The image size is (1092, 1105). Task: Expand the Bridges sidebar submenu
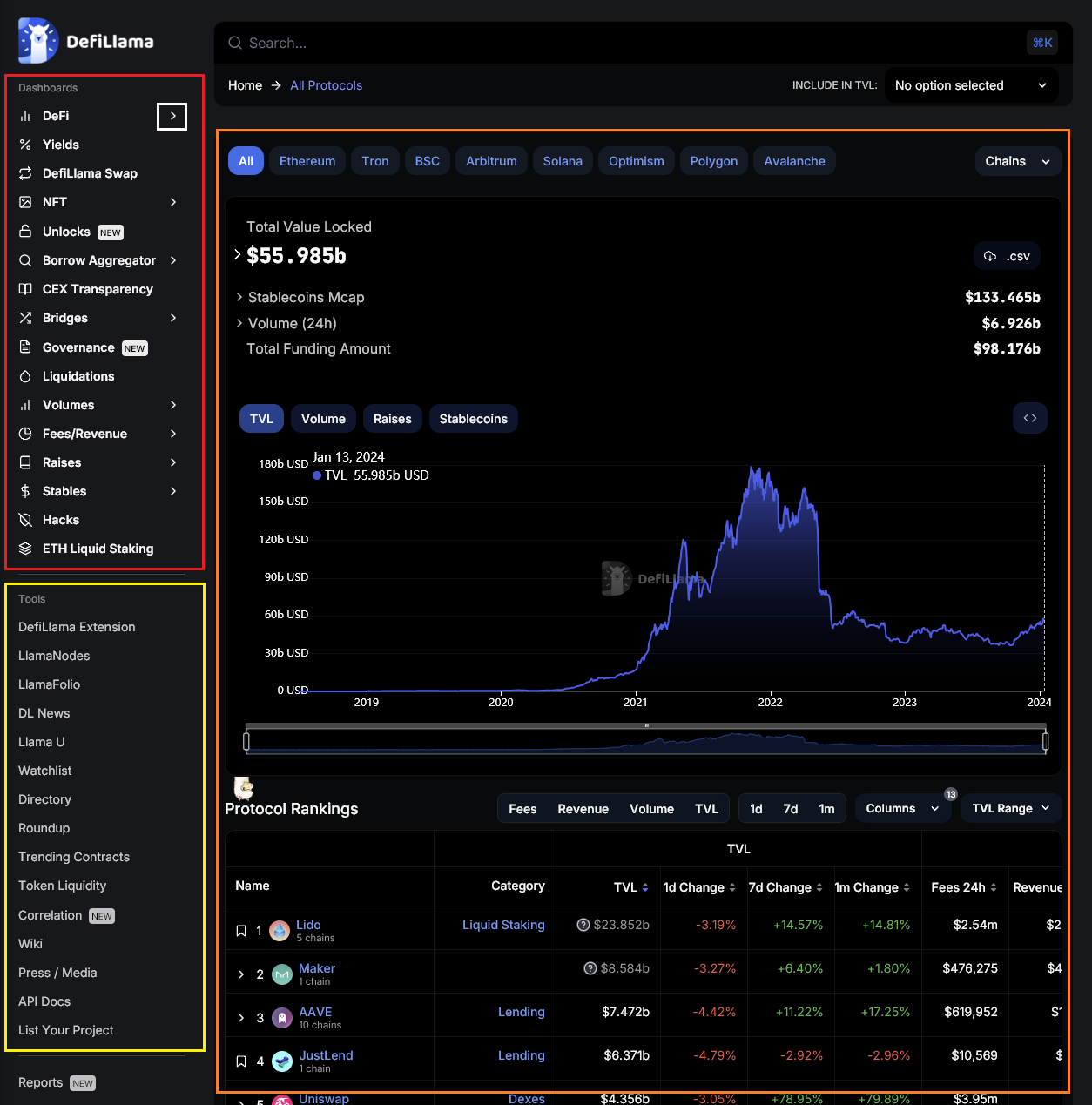coord(173,318)
